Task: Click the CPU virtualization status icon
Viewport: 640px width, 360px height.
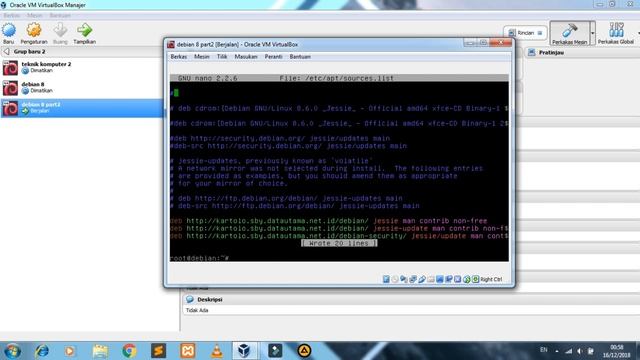Action: 458,279
